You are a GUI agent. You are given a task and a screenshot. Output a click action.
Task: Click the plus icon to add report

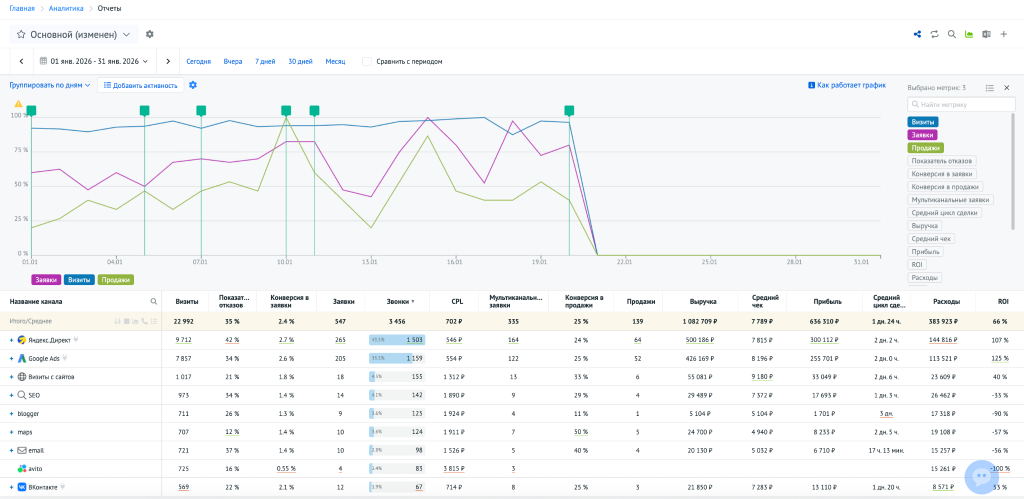click(1003, 34)
